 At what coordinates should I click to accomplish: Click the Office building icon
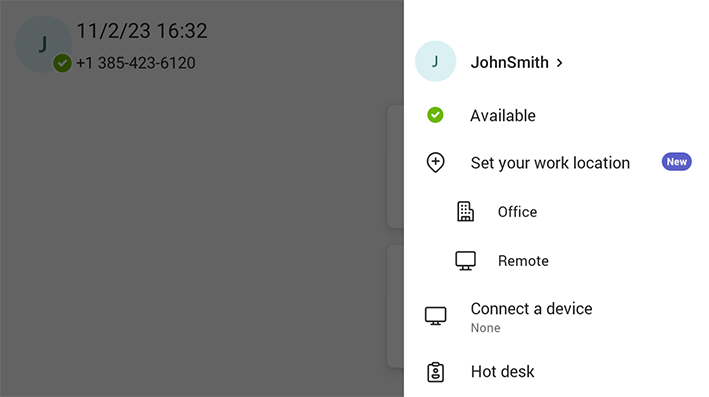point(465,211)
